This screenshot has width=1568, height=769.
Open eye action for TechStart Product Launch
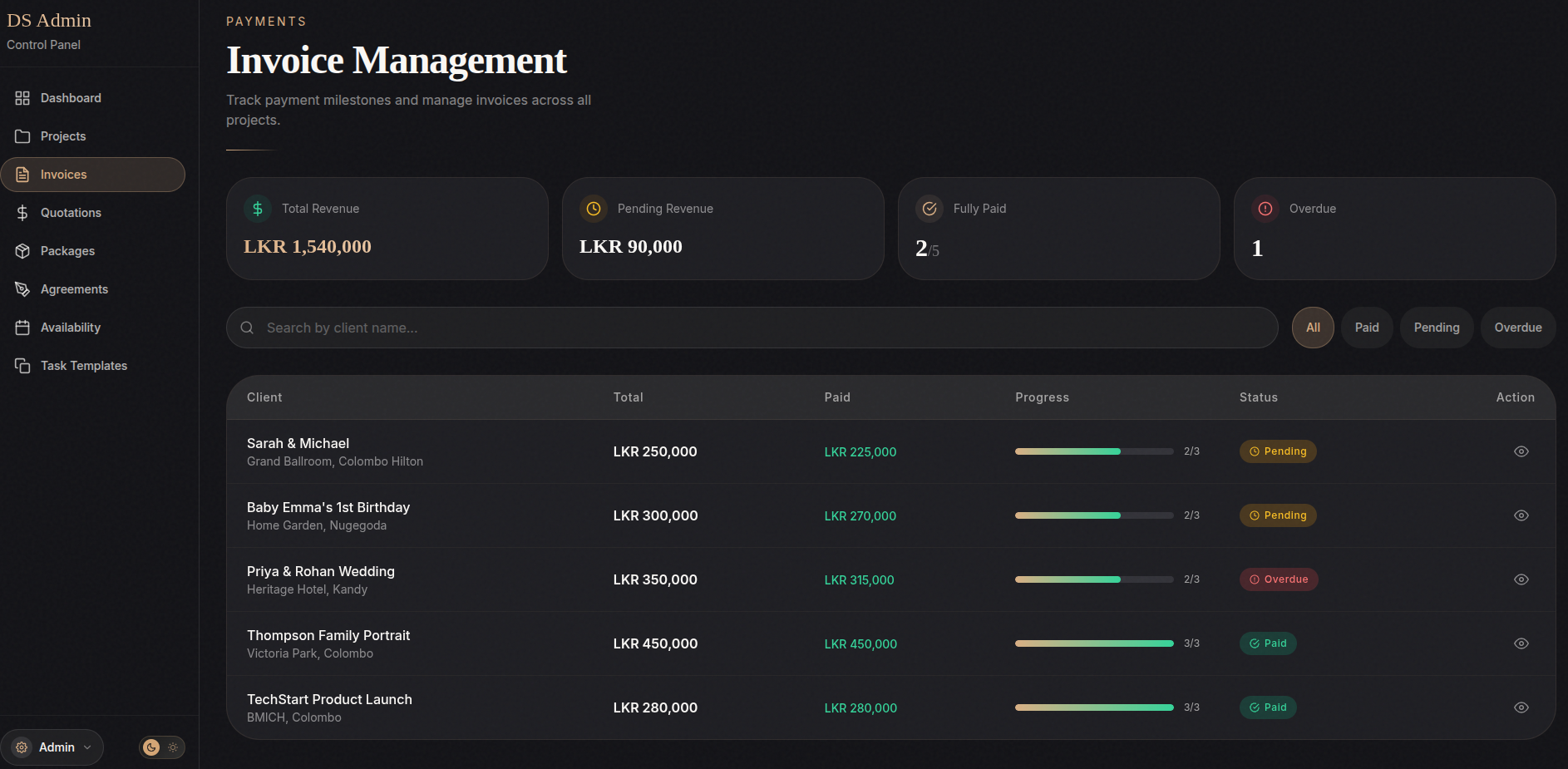coord(1521,707)
